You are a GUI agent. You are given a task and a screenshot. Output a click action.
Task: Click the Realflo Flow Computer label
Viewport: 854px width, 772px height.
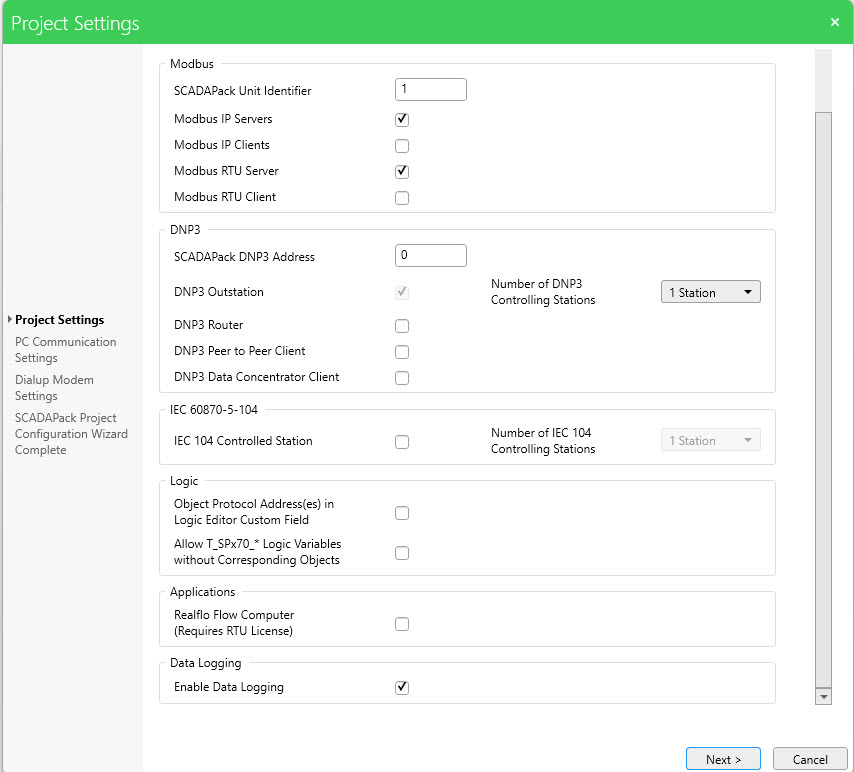pyautogui.click(x=234, y=623)
